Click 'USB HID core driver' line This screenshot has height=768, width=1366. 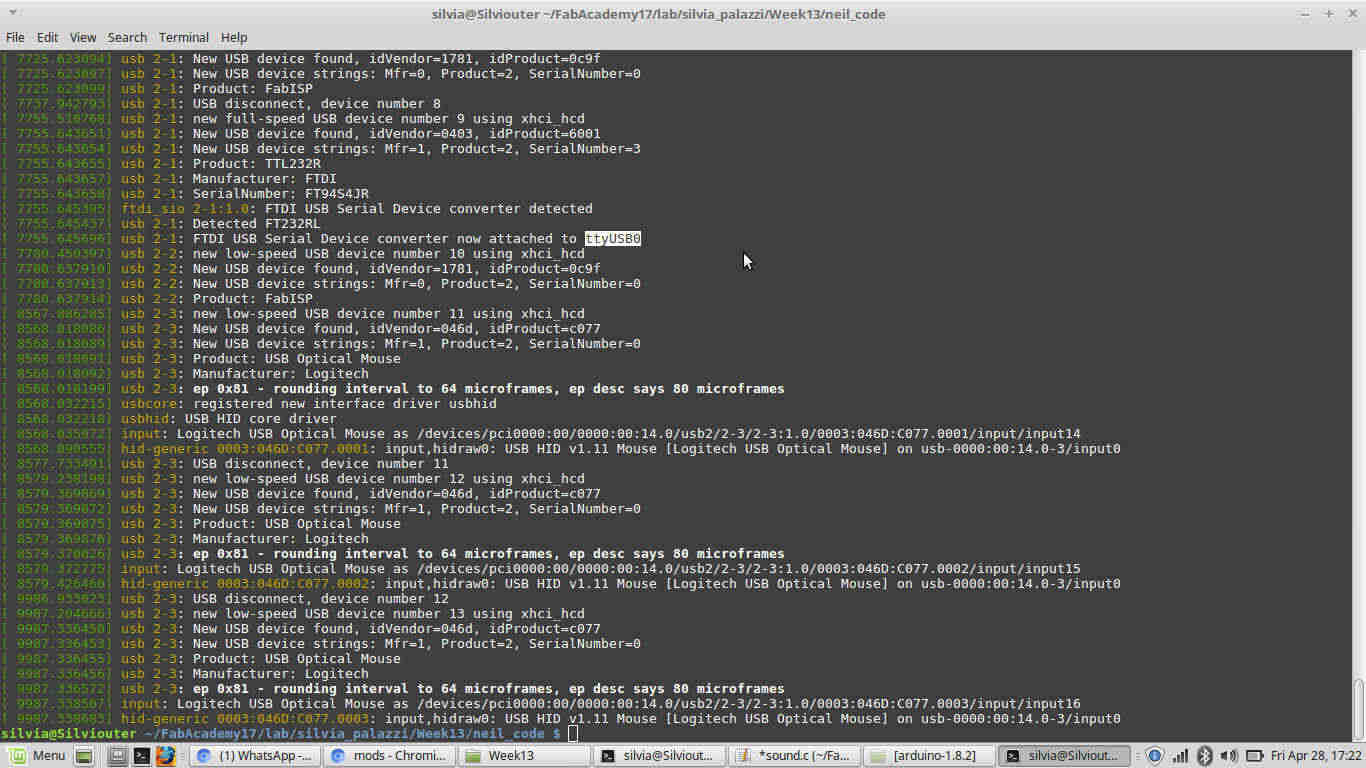(261, 419)
